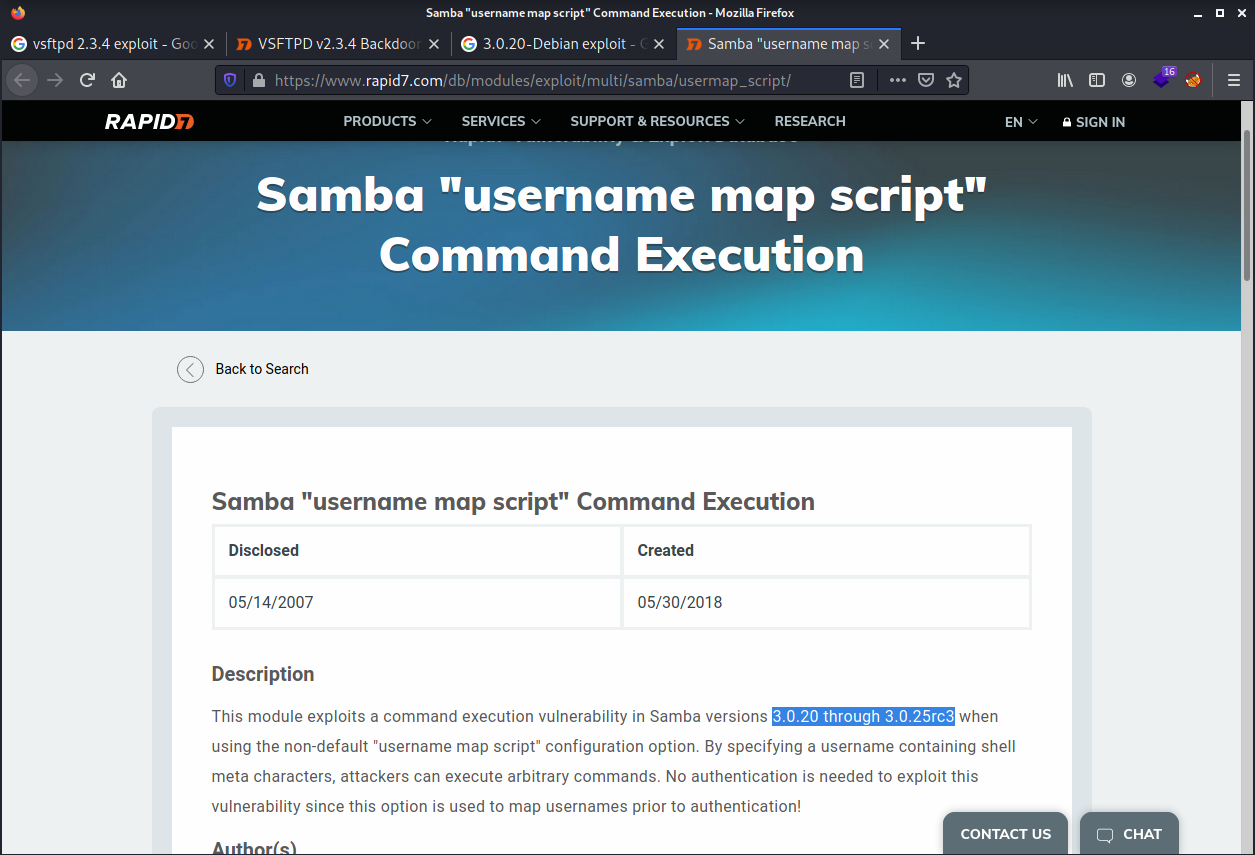This screenshot has width=1255, height=855.
Task: Show the Firefox sidebar
Action: point(1097,80)
